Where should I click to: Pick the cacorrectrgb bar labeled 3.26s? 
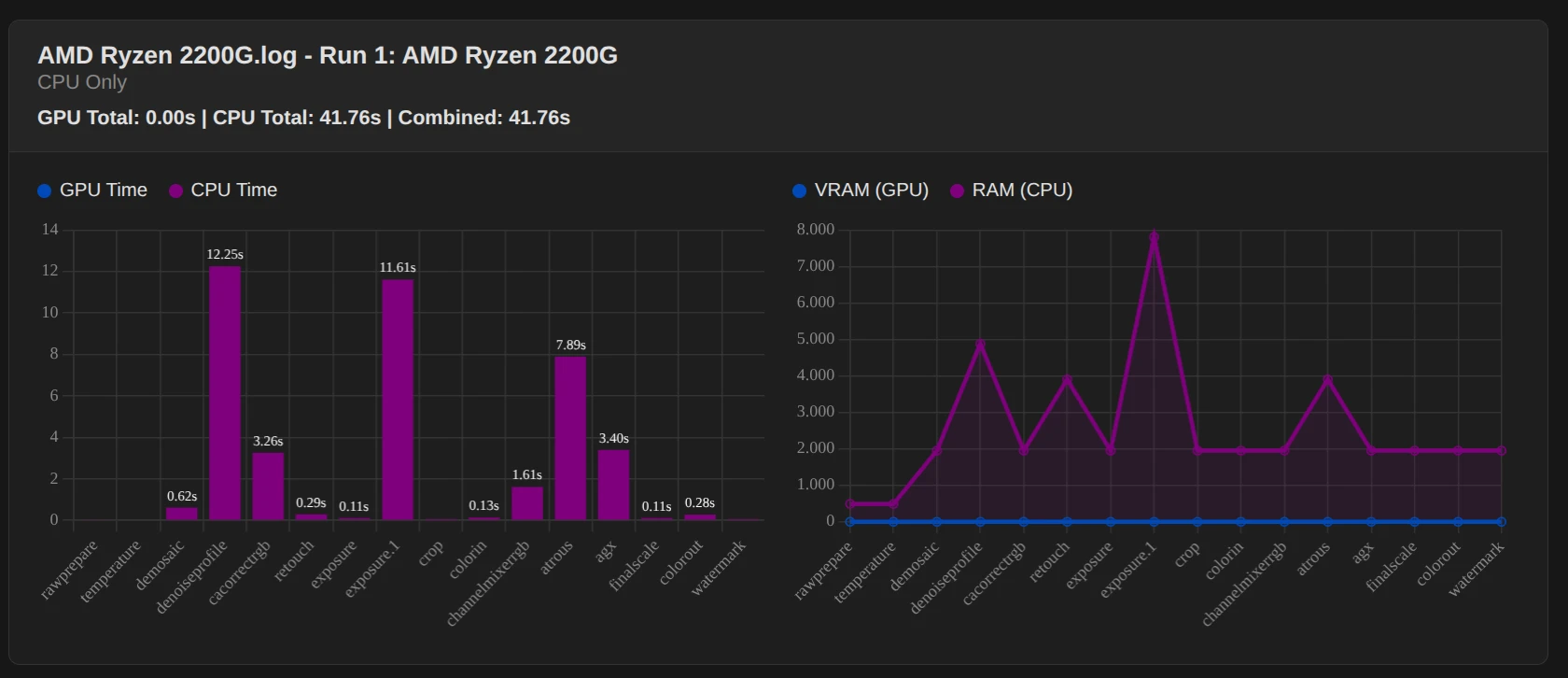pyautogui.click(x=268, y=486)
